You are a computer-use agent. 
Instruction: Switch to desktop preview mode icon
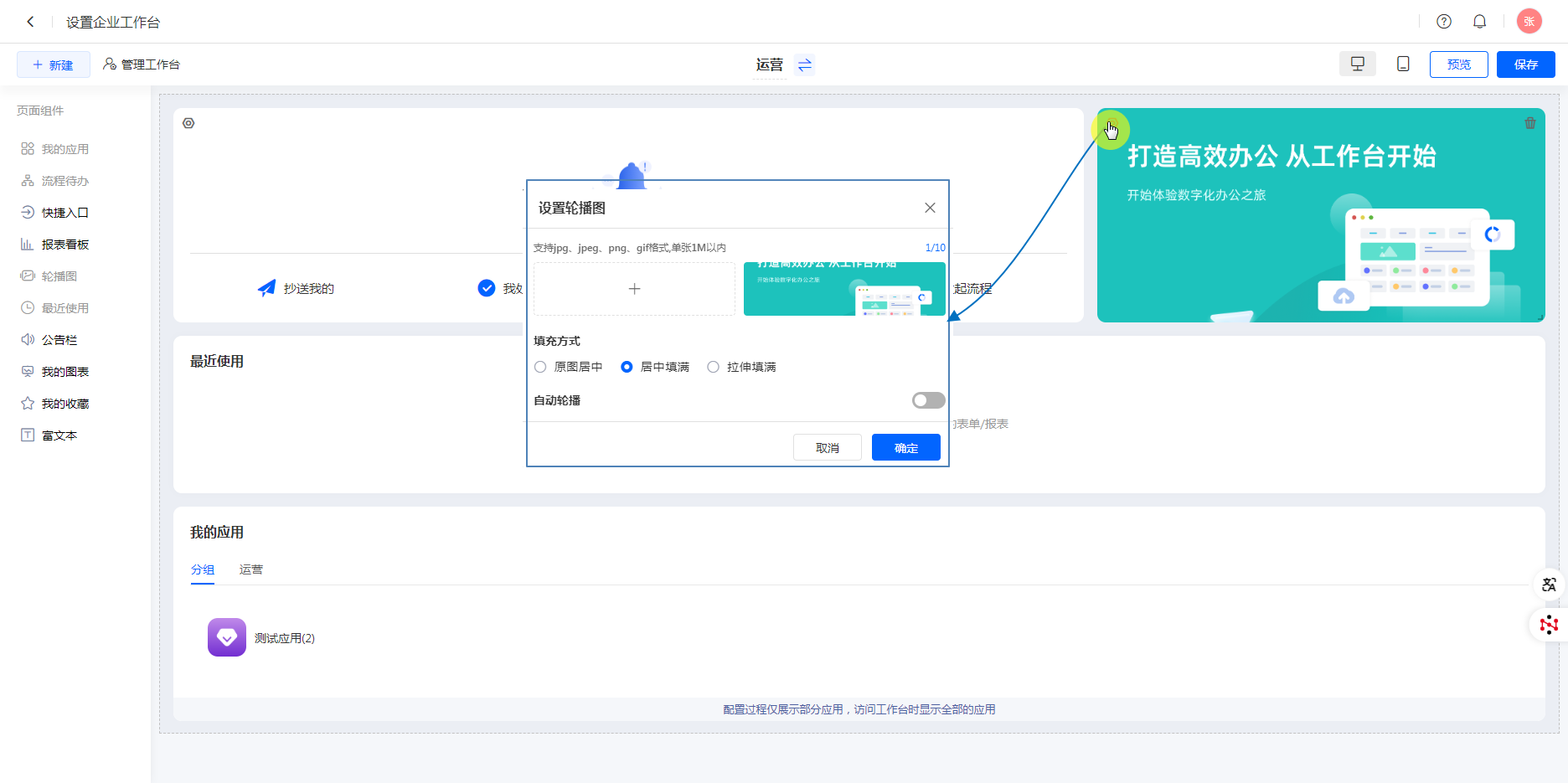(1358, 64)
